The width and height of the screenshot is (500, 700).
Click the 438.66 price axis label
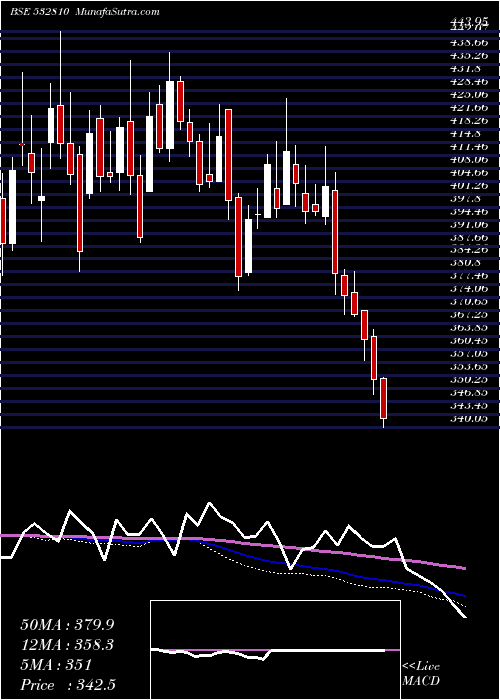[x=467, y=42]
